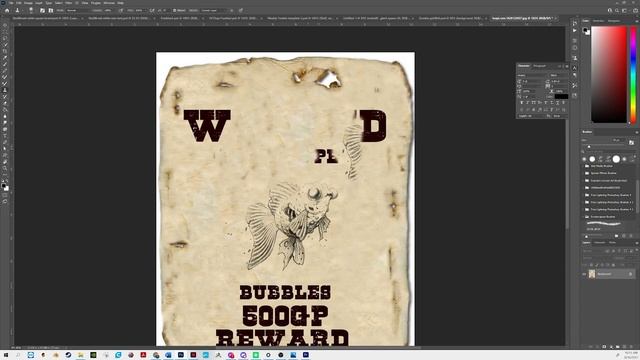The width and height of the screenshot is (640, 360).
Task: Open the Actions panel play icon in the dock
Action: coord(575,30)
